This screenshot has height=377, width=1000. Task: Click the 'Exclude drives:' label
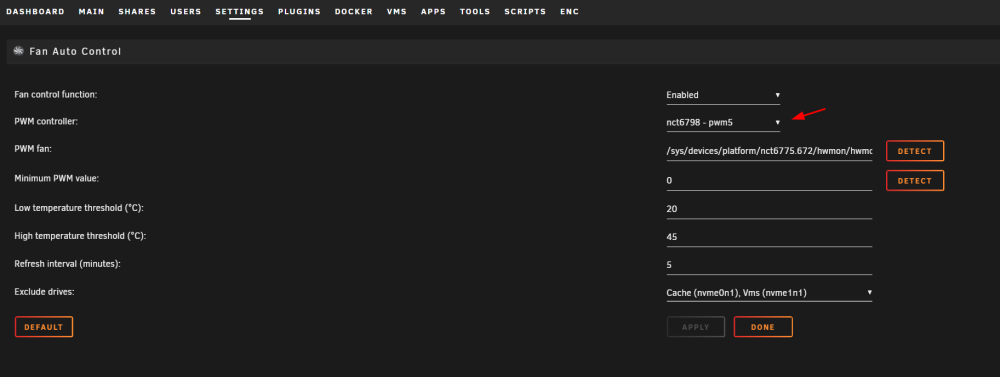pos(44,292)
